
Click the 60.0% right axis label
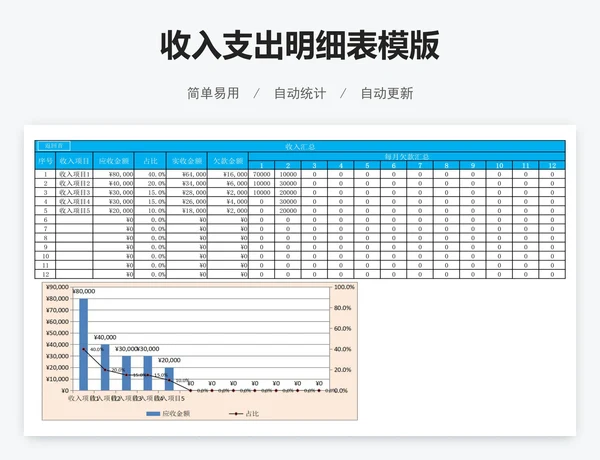click(342, 328)
